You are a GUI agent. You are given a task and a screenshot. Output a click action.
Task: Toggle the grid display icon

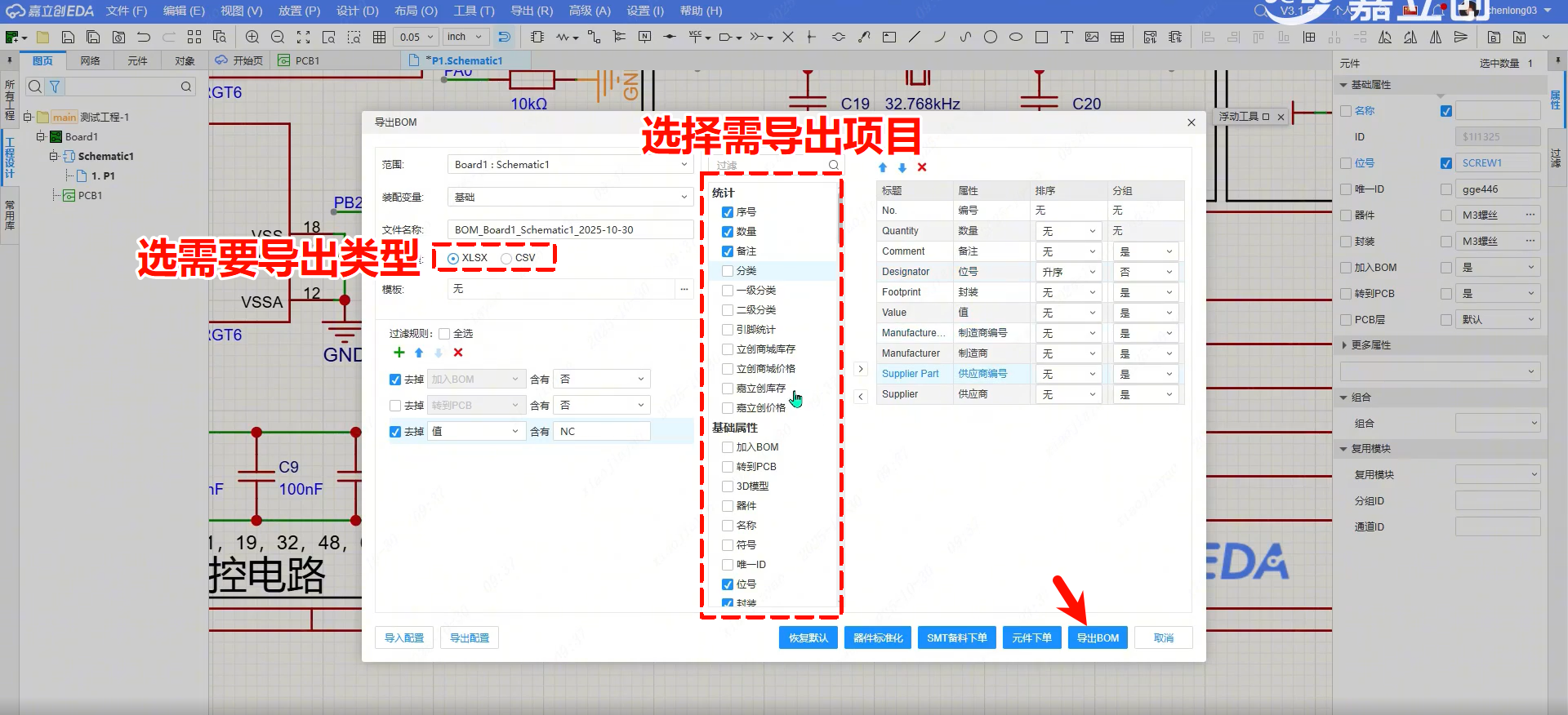379,37
